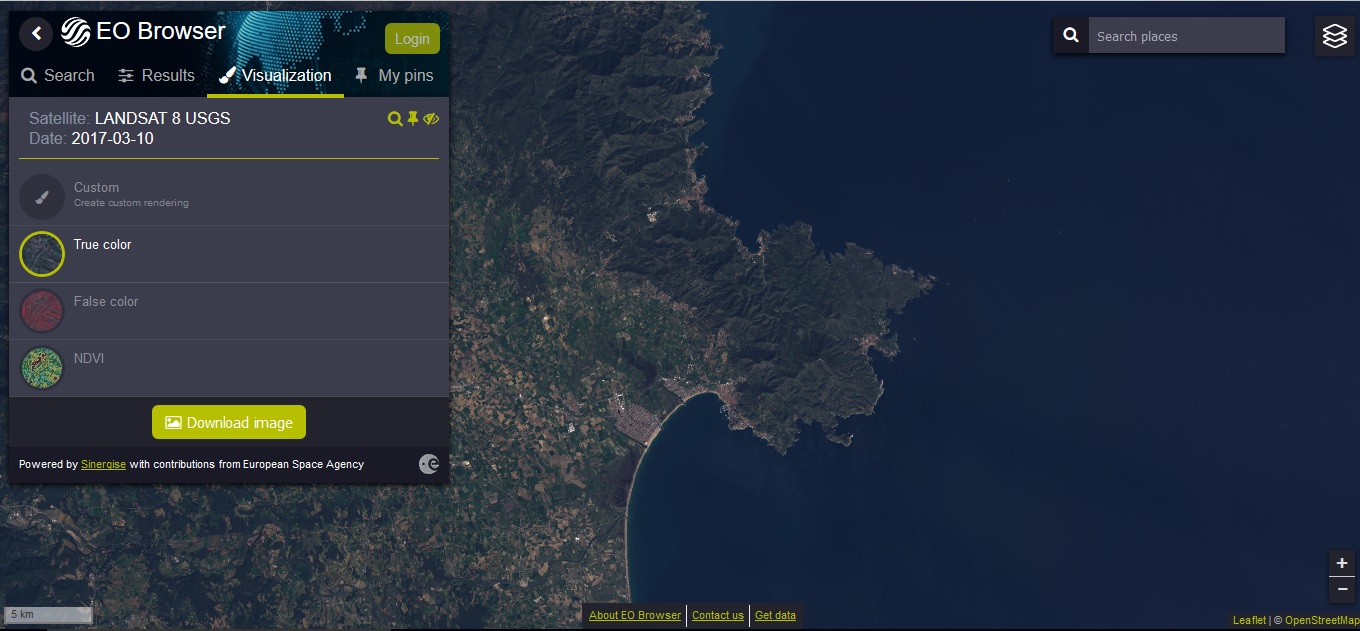The width and height of the screenshot is (1360, 631).
Task: Open the My pins tab
Action: (x=405, y=75)
